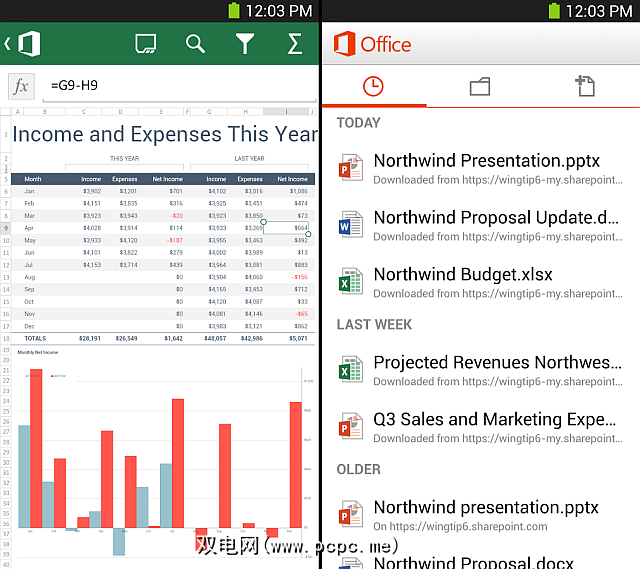Tap the AutoSum sigma icon
Screen dimensions: 640x569
[x=294, y=44]
